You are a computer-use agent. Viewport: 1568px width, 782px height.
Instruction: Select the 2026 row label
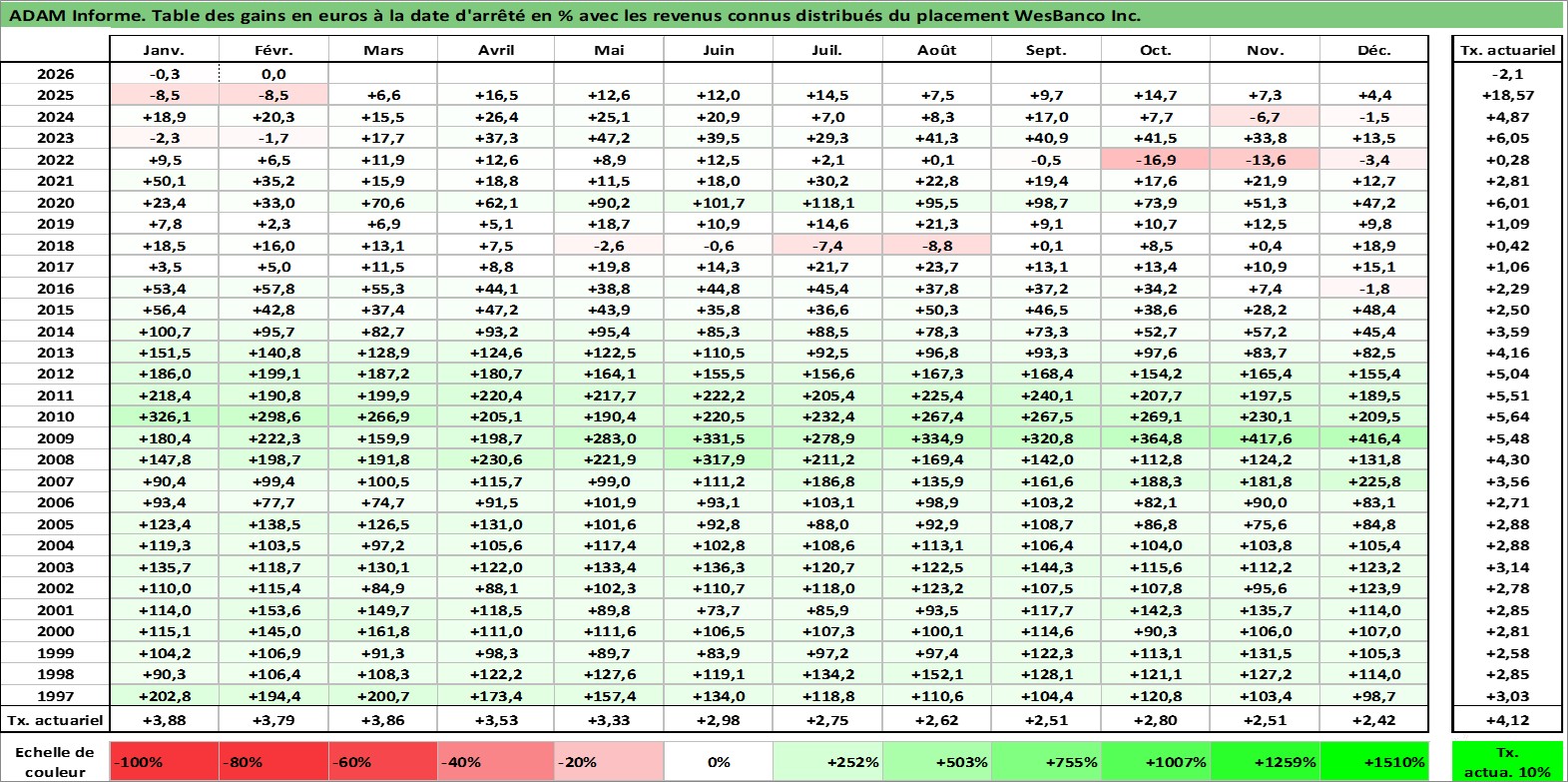[x=55, y=74]
